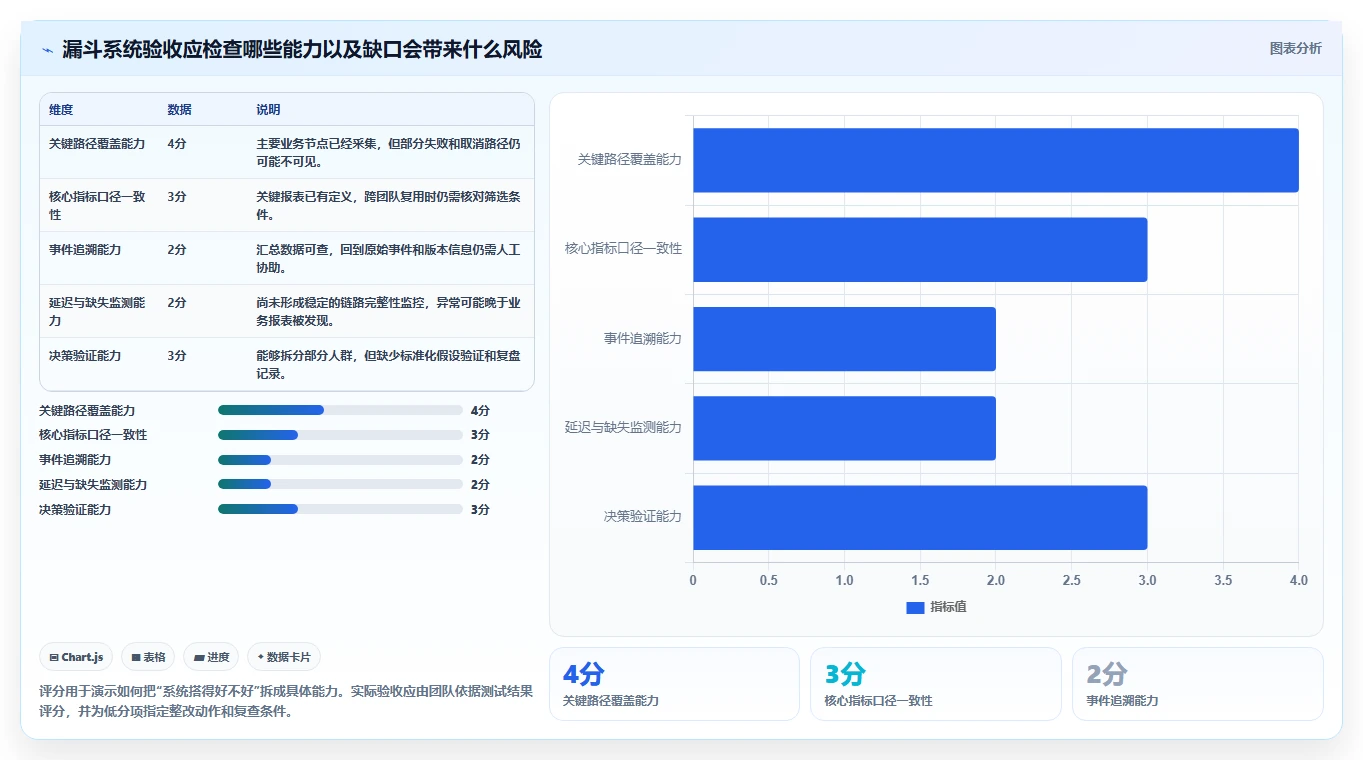Select the 进度 tag chip
The image size is (1363, 760).
(x=211, y=657)
